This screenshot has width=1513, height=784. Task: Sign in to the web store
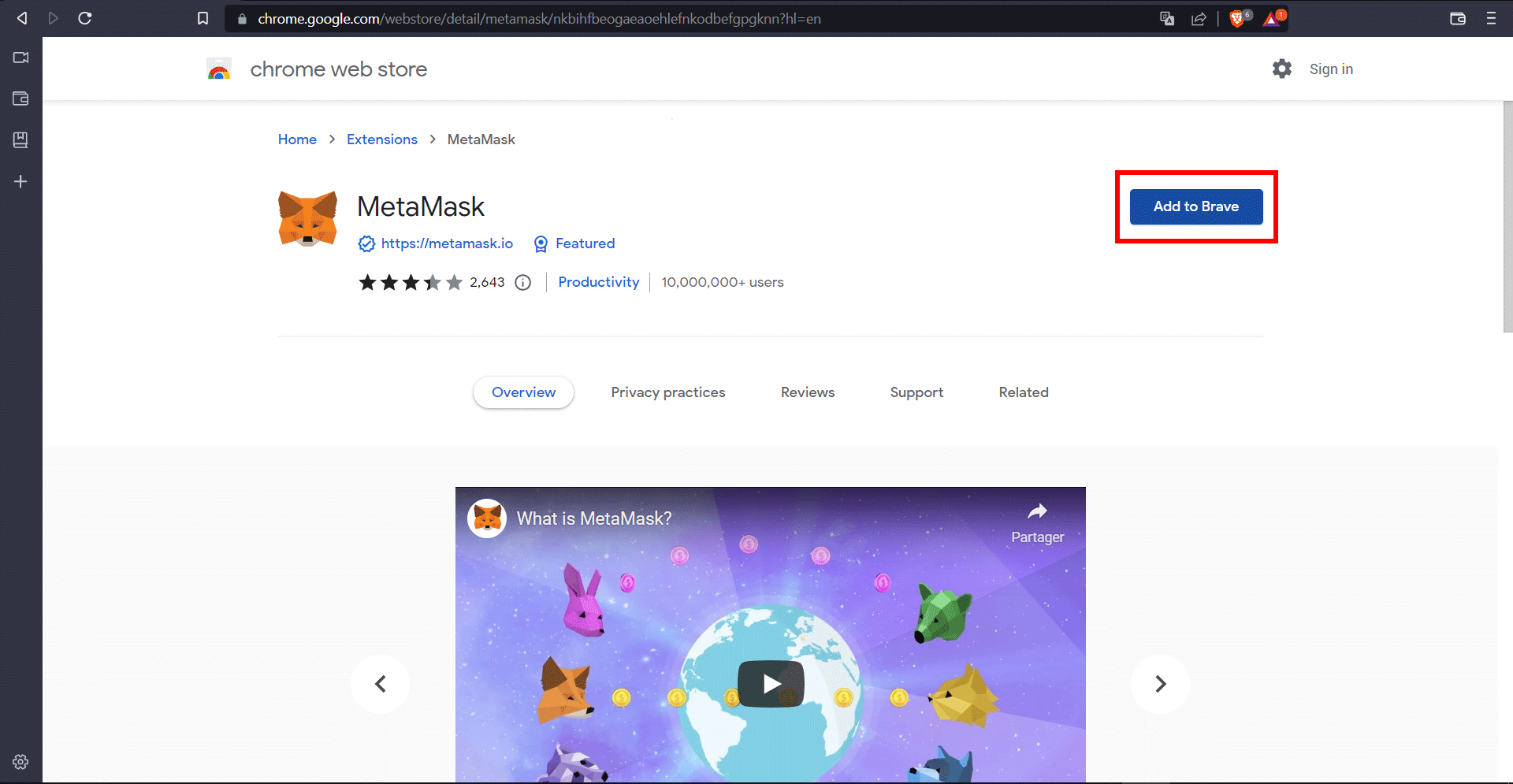1331,69
